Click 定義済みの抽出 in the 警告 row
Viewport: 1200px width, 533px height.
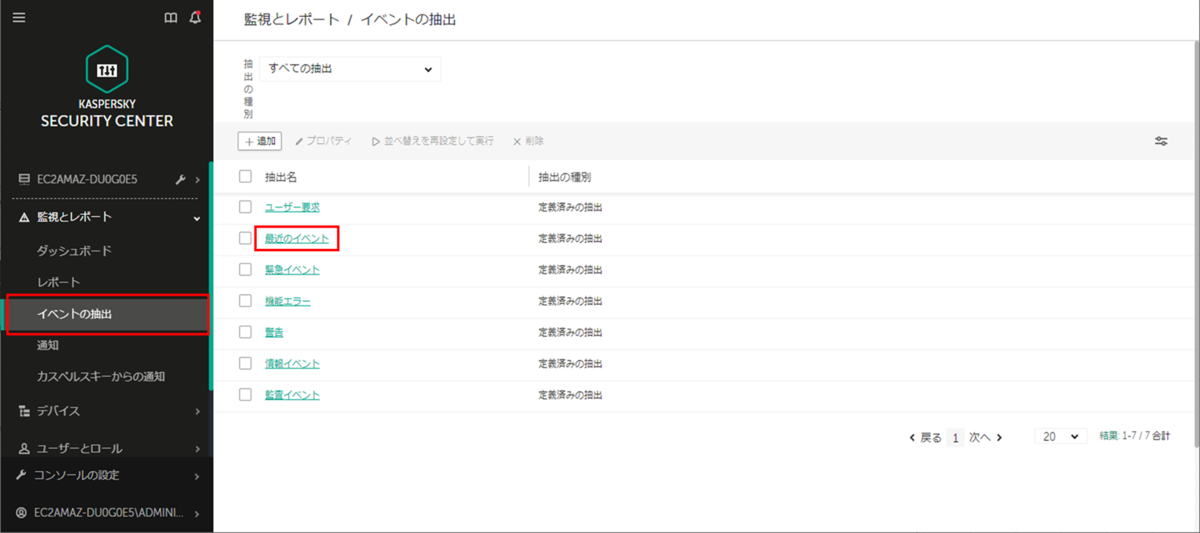click(x=570, y=333)
